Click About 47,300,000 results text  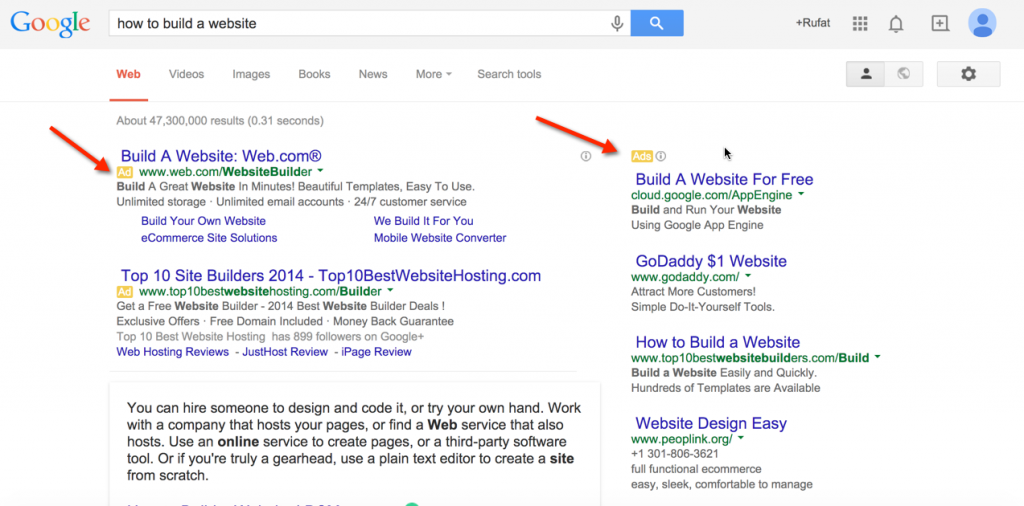point(219,121)
